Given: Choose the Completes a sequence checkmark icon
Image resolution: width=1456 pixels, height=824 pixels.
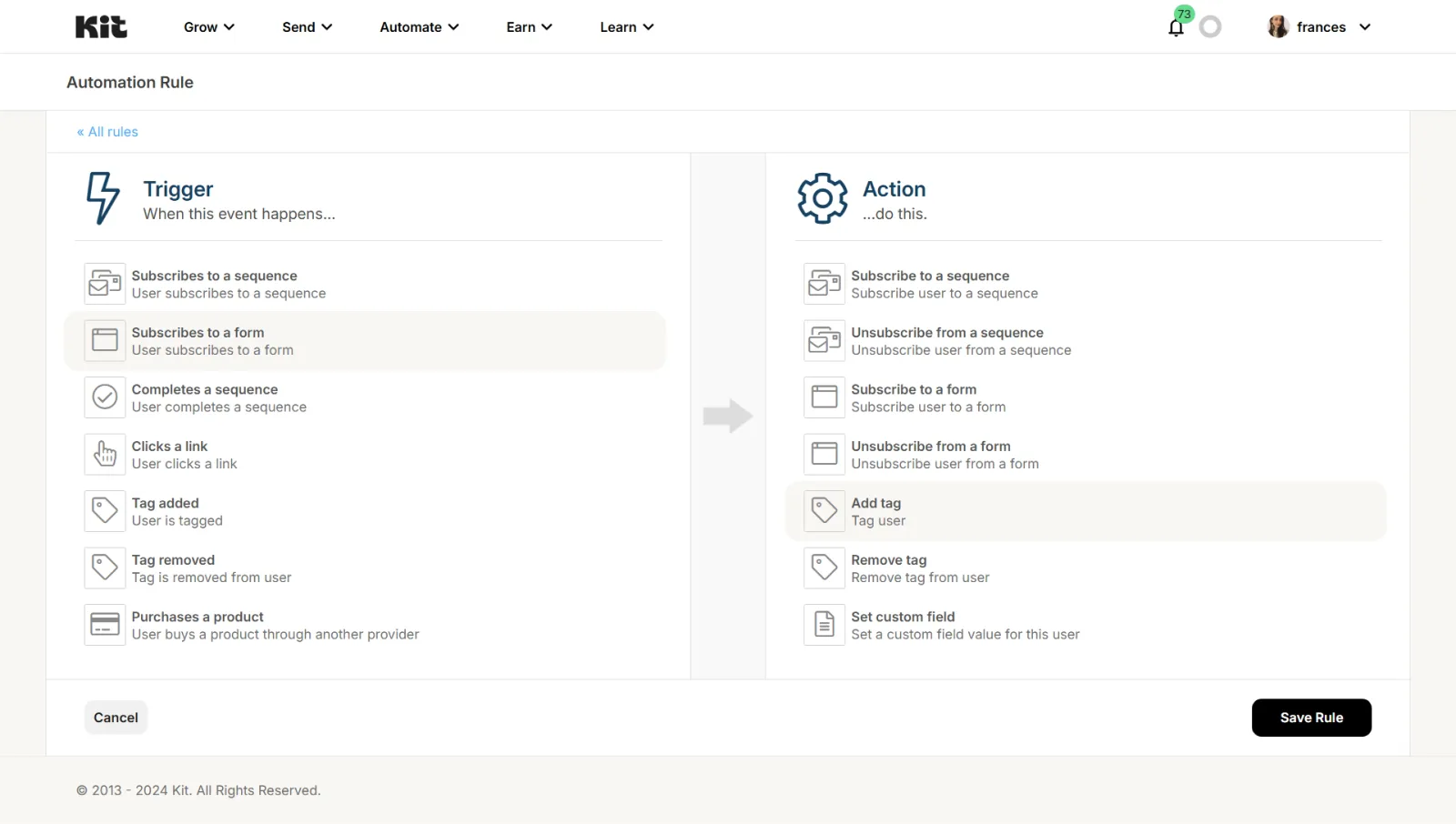Looking at the screenshot, I should [x=105, y=397].
